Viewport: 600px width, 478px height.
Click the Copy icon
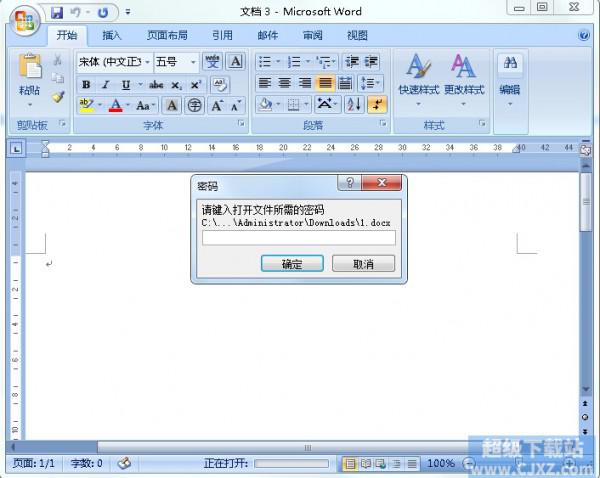[58, 78]
